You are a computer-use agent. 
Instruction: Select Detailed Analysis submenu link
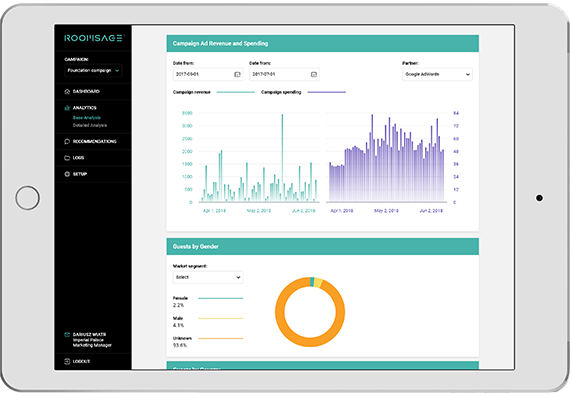tap(90, 125)
